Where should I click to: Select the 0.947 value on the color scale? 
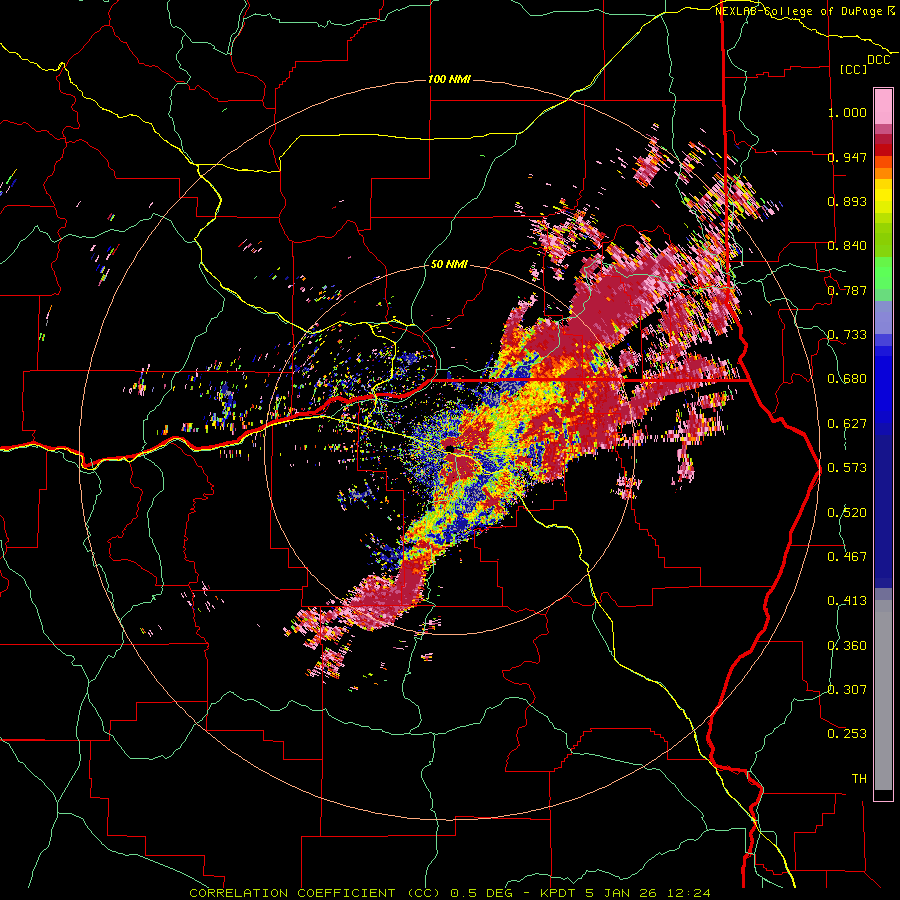tap(847, 157)
